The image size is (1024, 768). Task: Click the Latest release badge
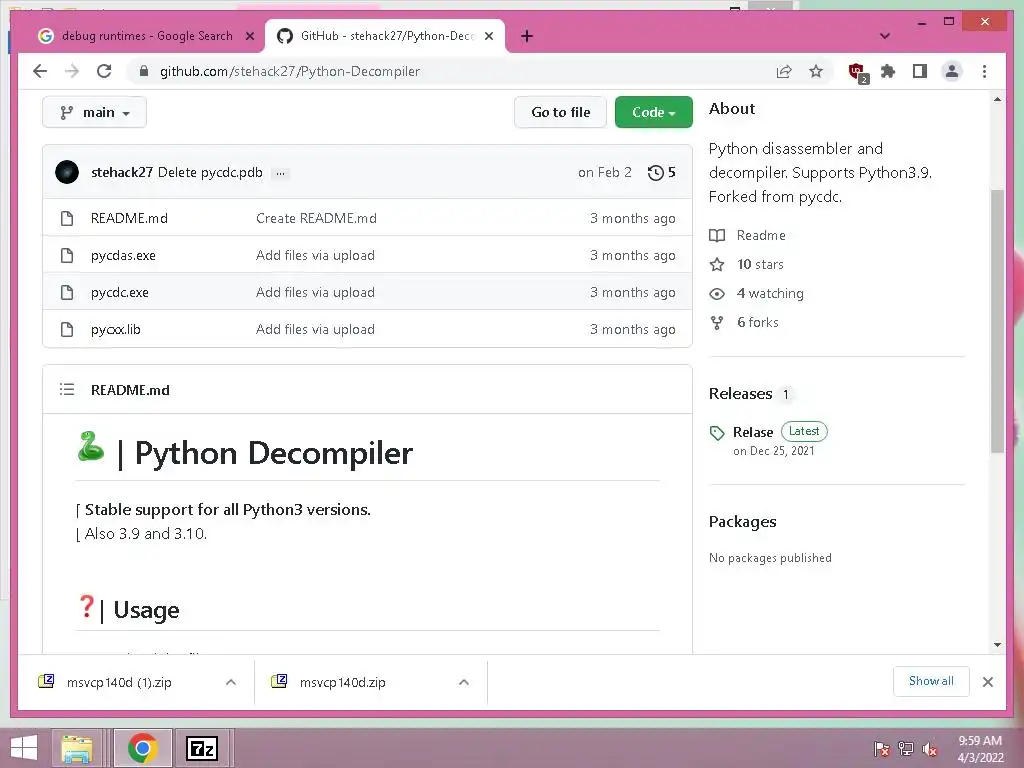[804, 431]
